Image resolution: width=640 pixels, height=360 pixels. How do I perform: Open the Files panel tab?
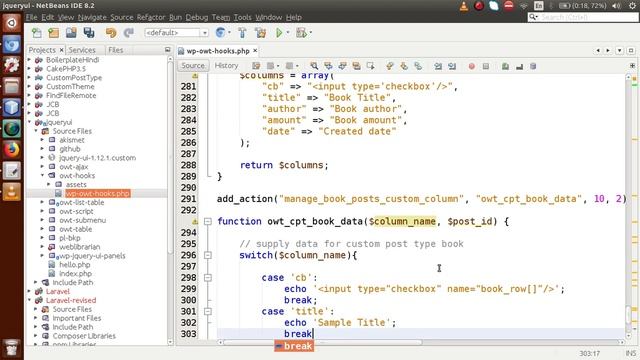pyautogui.click(x=116, y=50)
